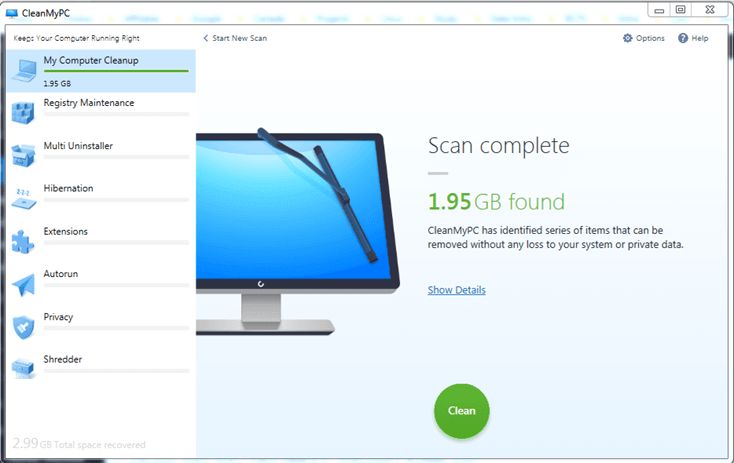Click the Registry Maintenance cubes icon
The width and height of the screenshot is (734, 463).
point(23,113)
